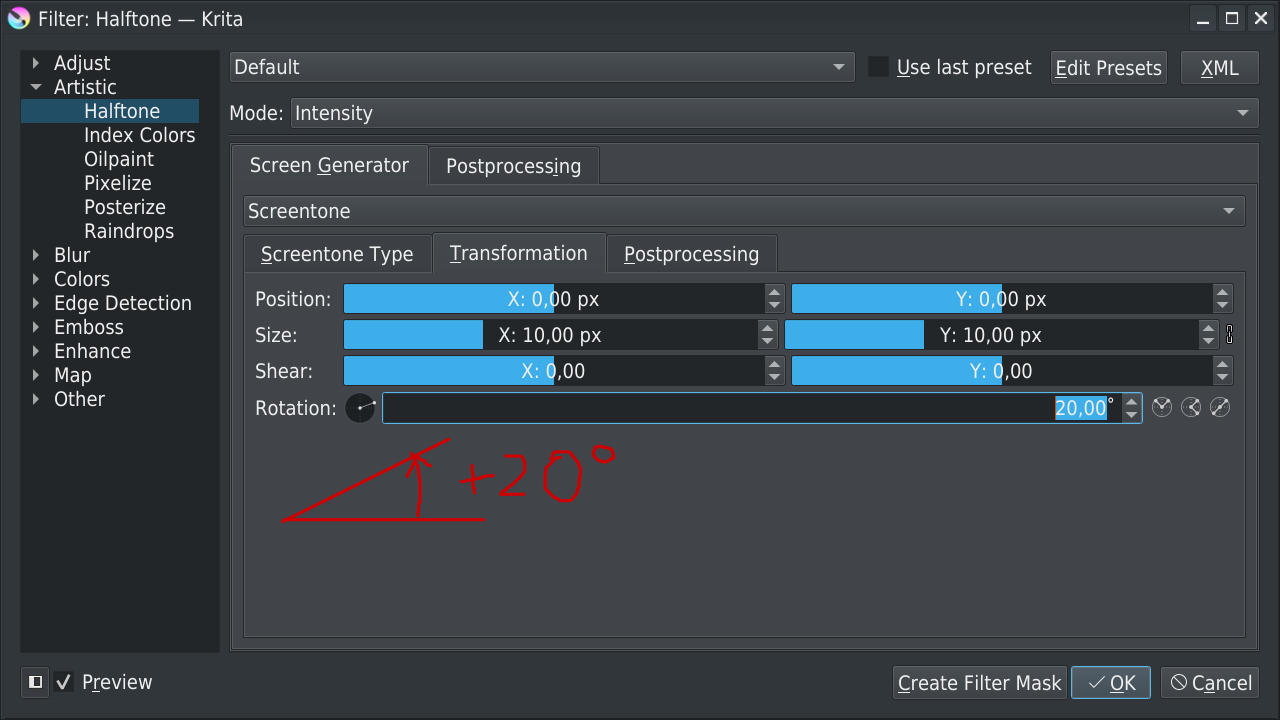Image resolution: width=1280 pixels, height=720 pixels.
Task: Select the Oilpaint filter in the list
Action: [x=119, y=159]
